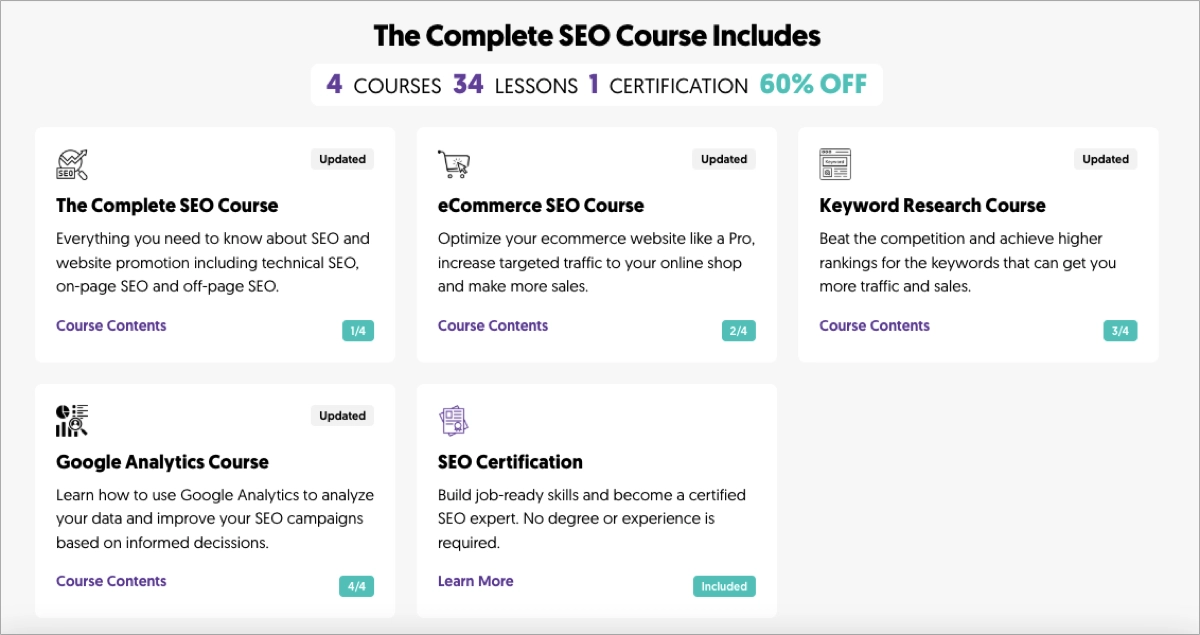
Task: Select the Keyword Research Course card
Action: (978, 243)
